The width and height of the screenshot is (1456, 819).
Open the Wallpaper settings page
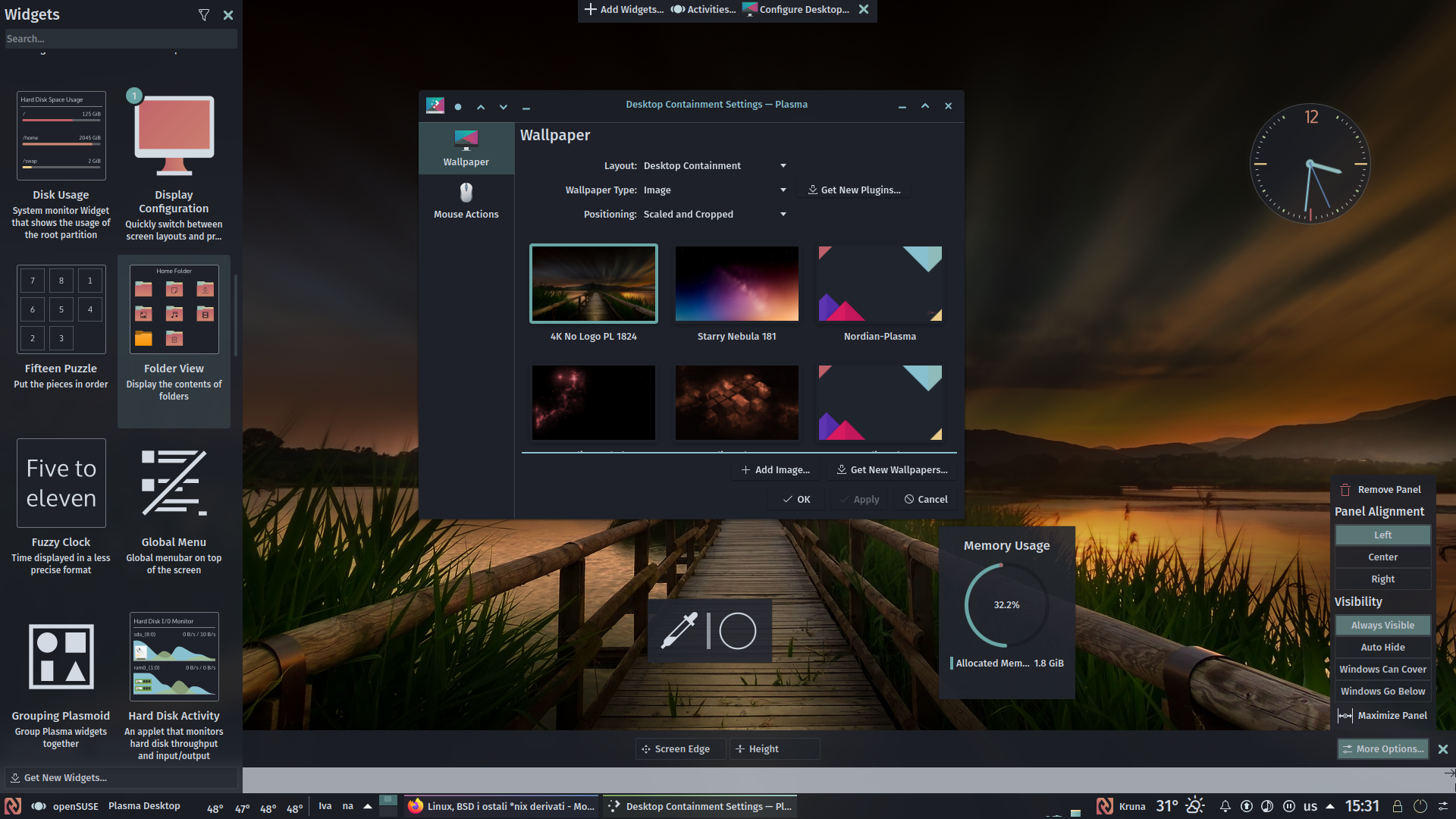(466, 149)
